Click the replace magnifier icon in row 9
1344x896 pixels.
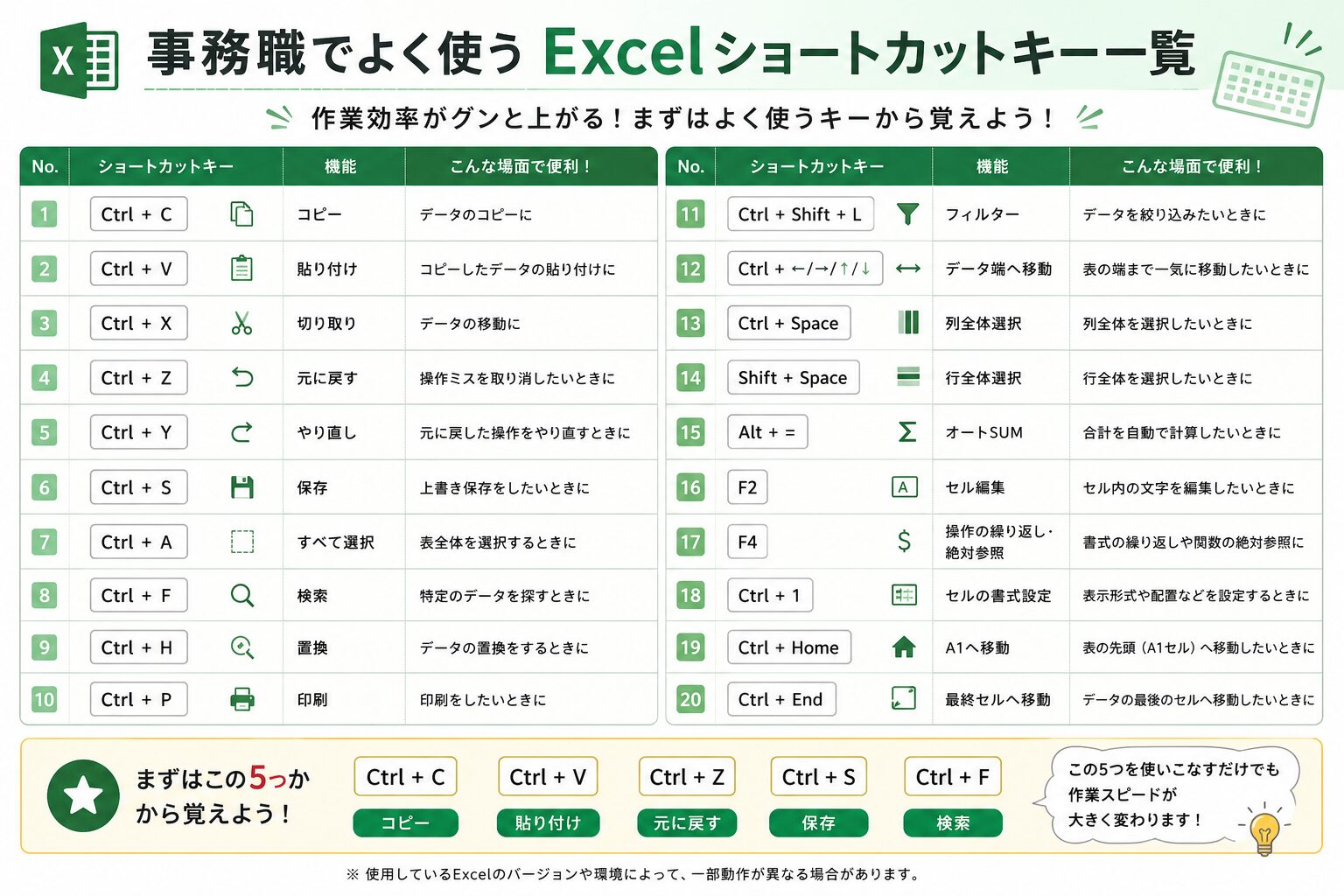[242, 647]
